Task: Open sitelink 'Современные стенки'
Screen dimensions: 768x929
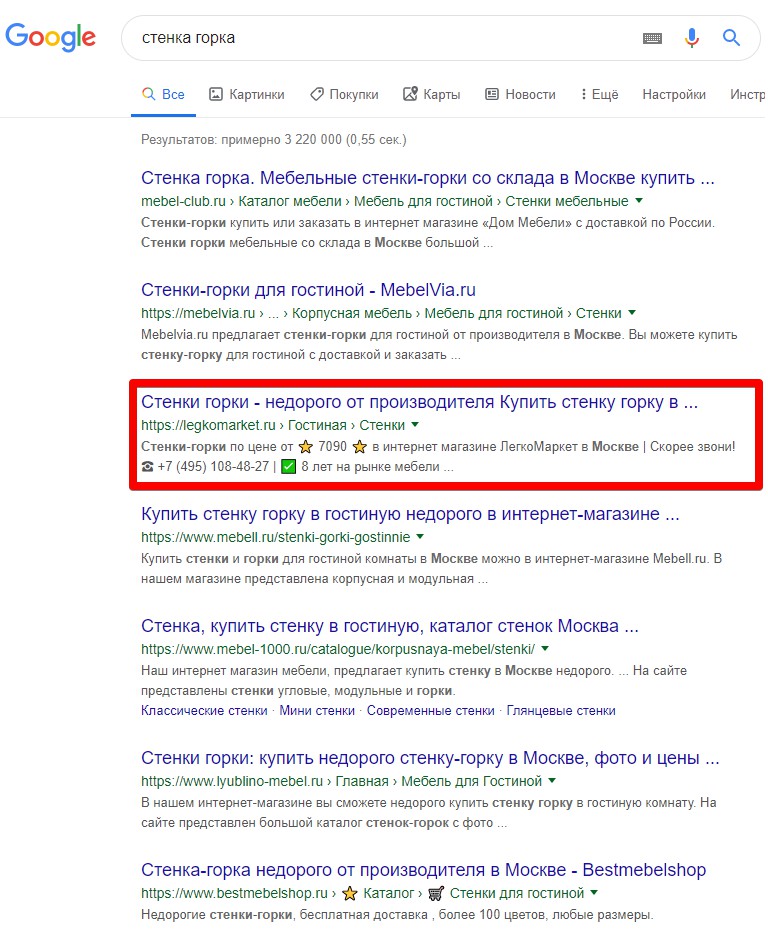Action: coord(430,710)
